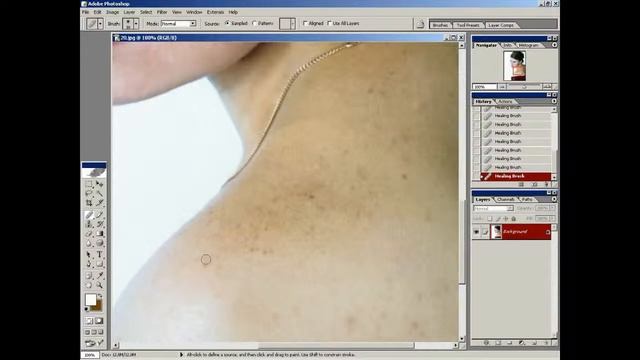This screenshot has width=640, height=360.
Task: Open File Browser from options bar
Action: coord(420,24)
